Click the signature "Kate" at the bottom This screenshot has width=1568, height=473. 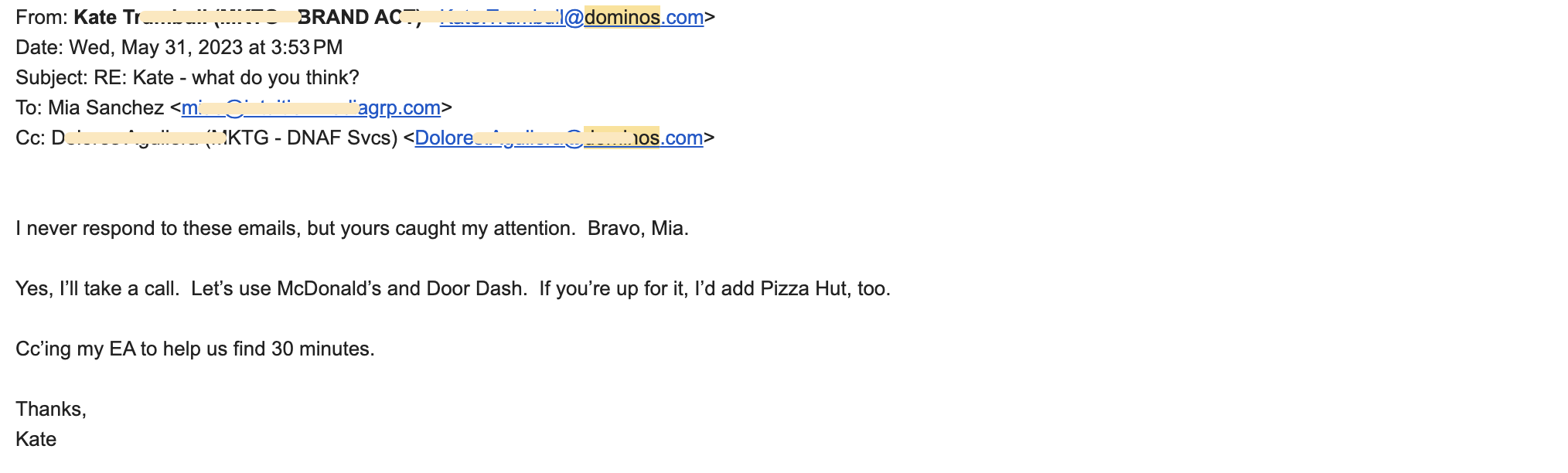pos(36,439)
